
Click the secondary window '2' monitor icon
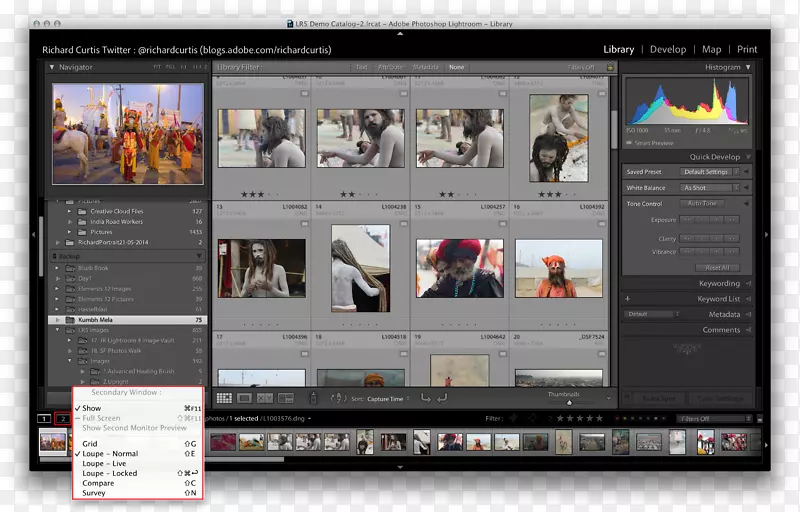[62, 419]
